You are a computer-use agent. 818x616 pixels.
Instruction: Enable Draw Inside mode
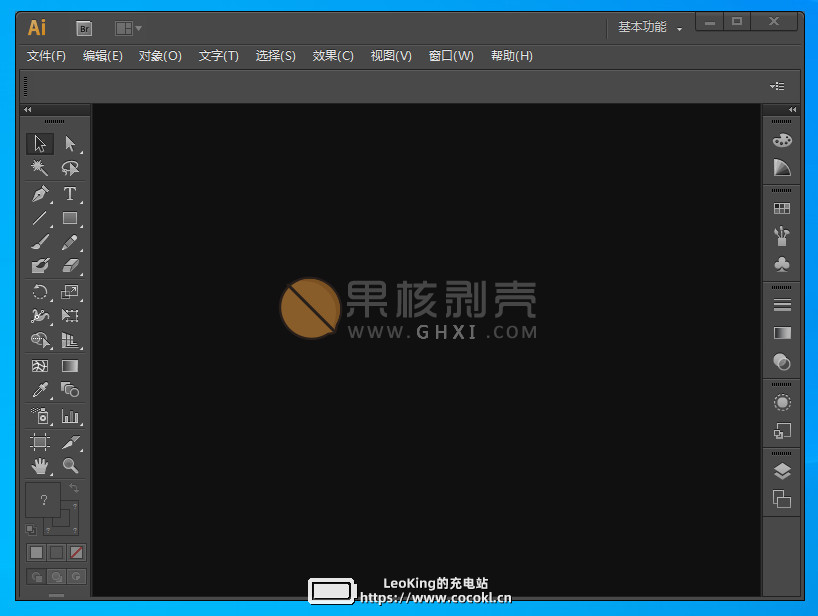coord(76,577)
